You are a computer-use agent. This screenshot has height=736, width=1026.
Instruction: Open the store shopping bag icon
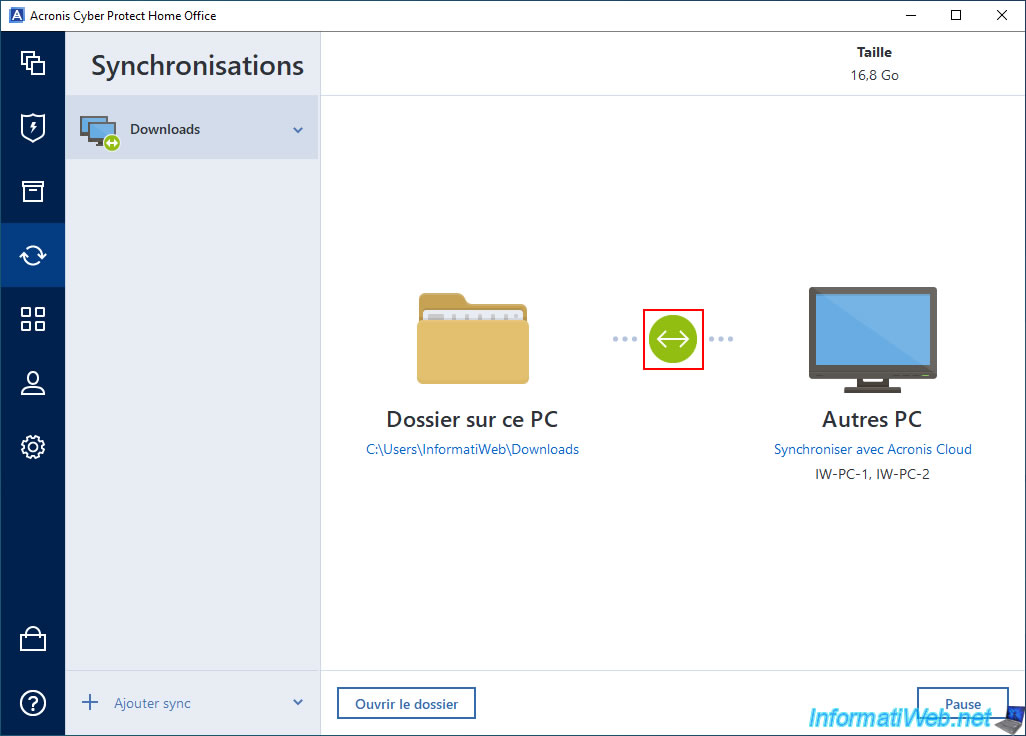coord(33,639)
